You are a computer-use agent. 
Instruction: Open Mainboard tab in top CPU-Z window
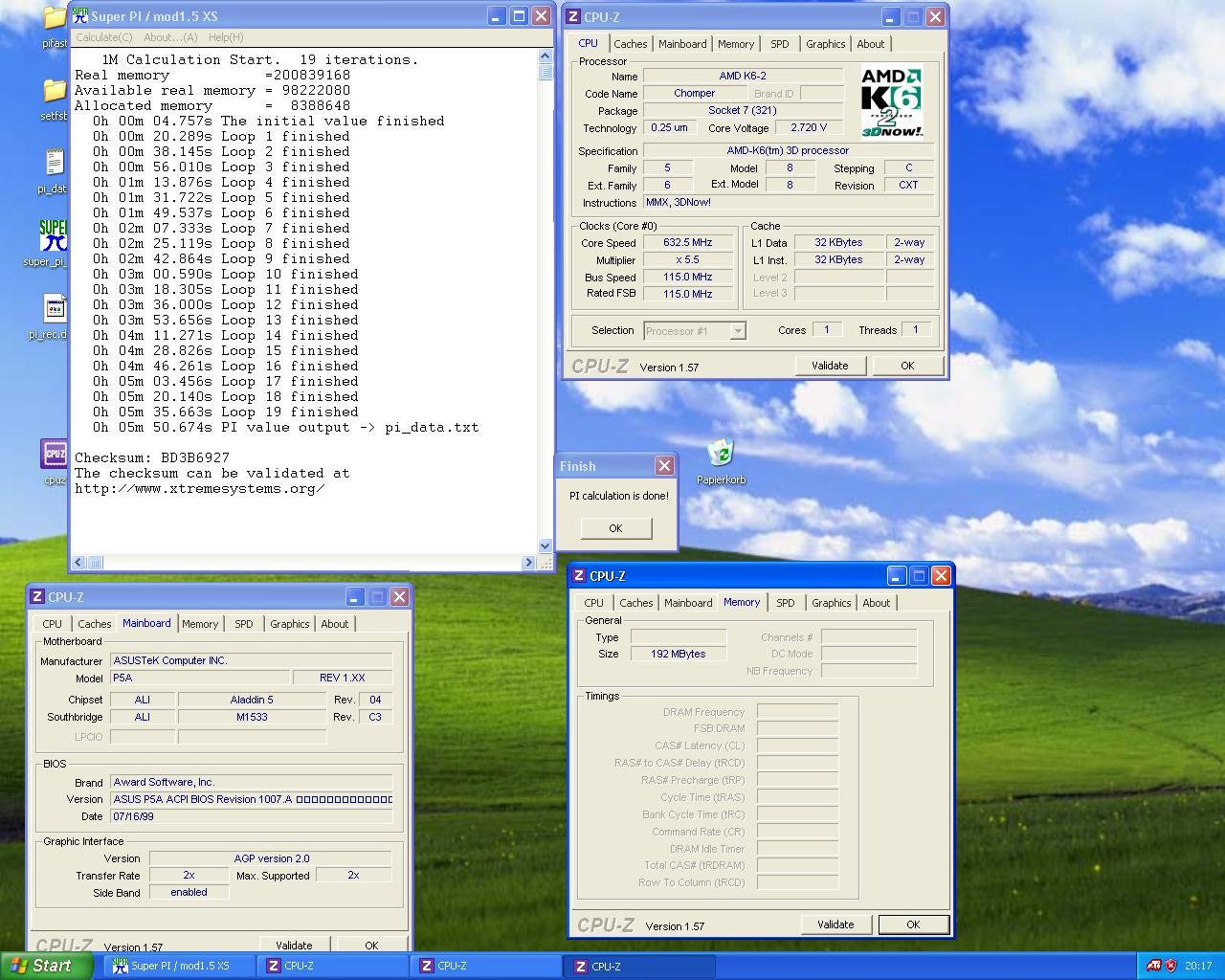click(x=682, y=44)
